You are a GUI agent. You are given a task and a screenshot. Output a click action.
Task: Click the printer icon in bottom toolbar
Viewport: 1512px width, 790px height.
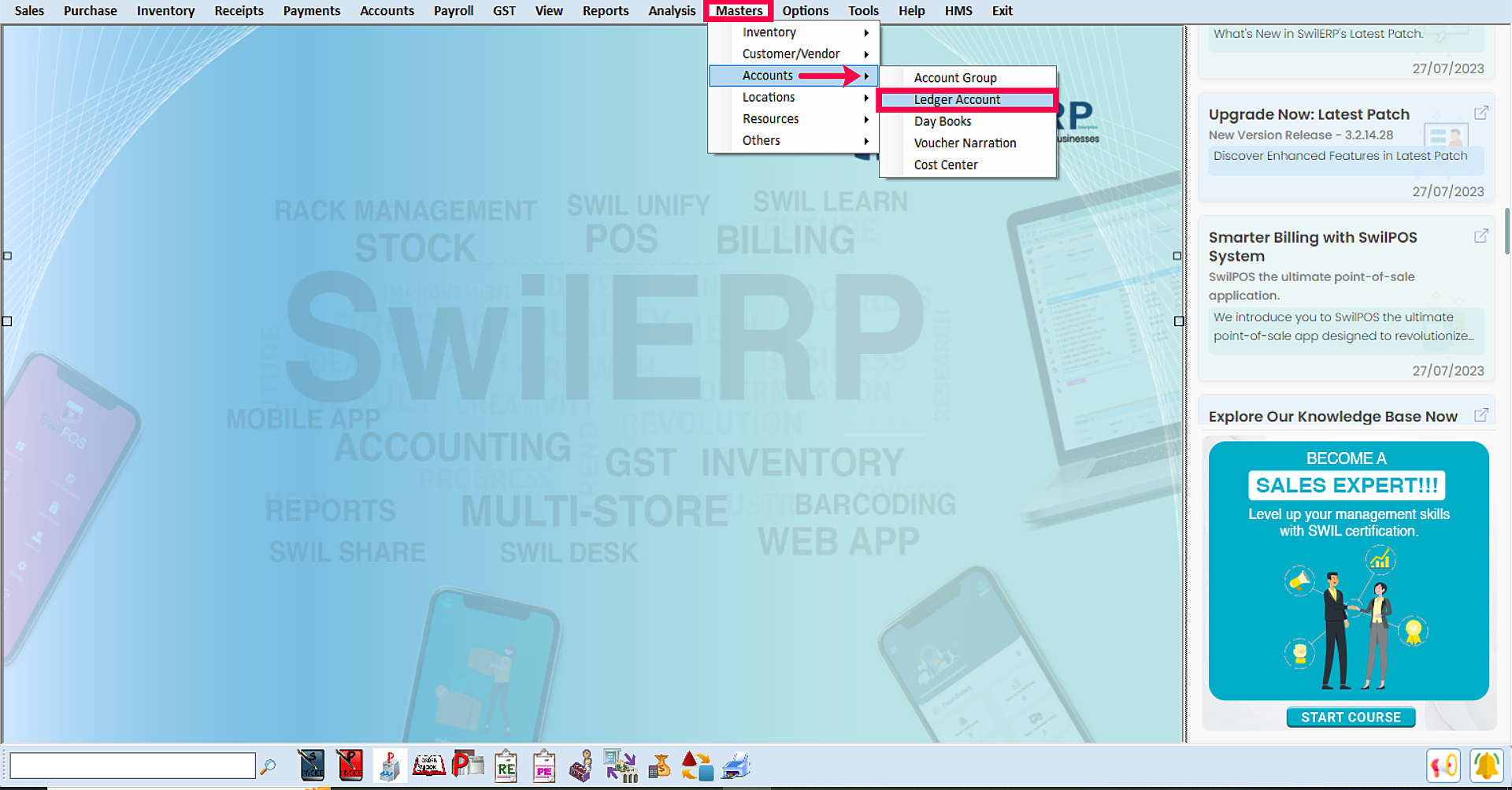[x=736, y=766]
